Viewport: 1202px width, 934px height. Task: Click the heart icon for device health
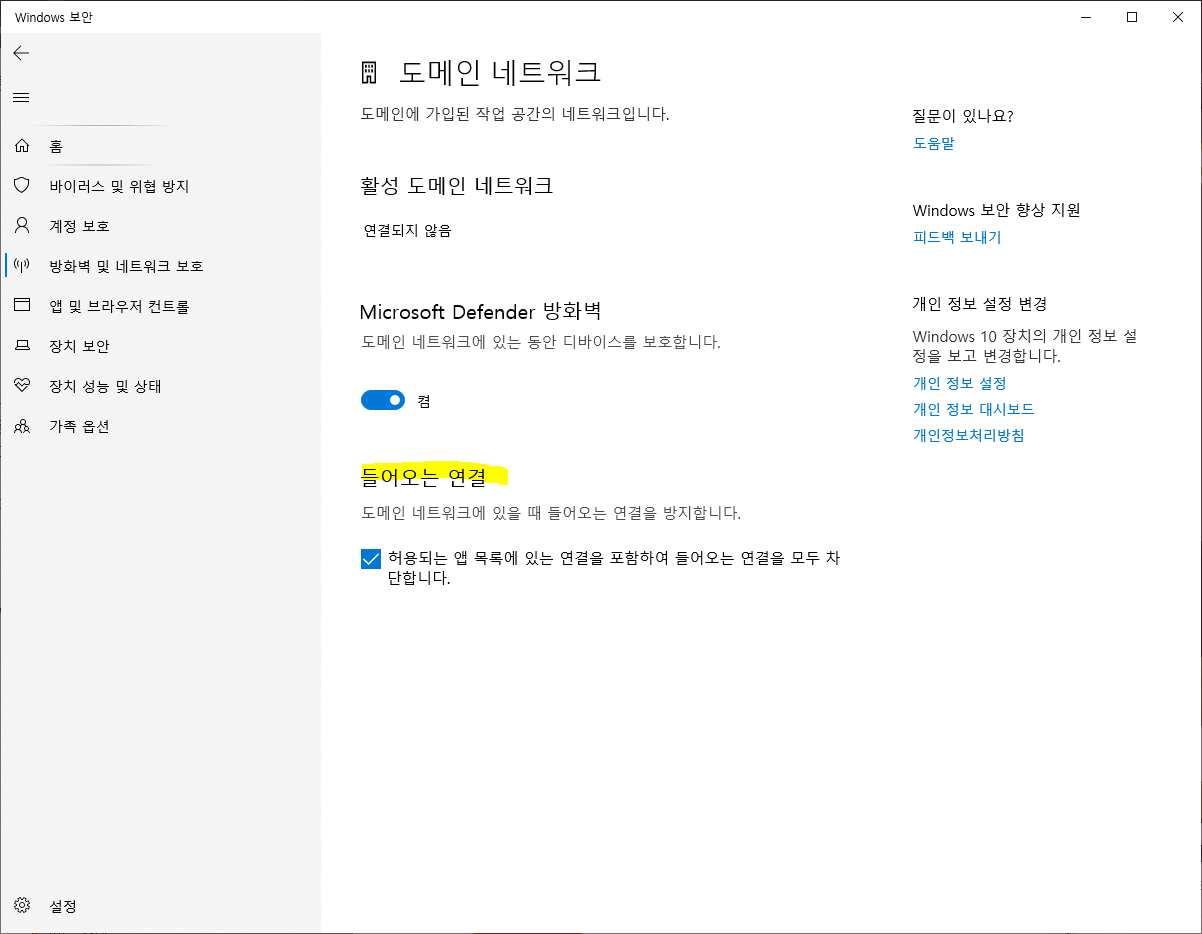pos(22,386)
